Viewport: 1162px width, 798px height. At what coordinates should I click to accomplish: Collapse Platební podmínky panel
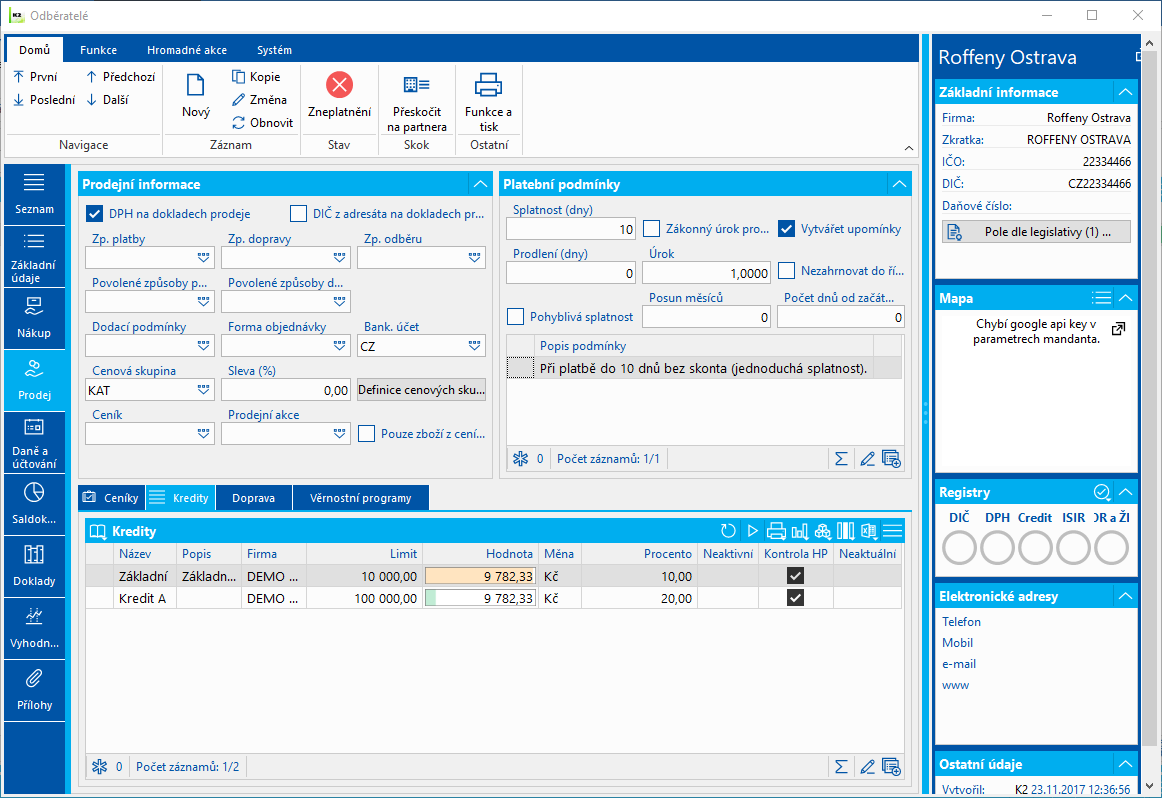pos(899,184)
